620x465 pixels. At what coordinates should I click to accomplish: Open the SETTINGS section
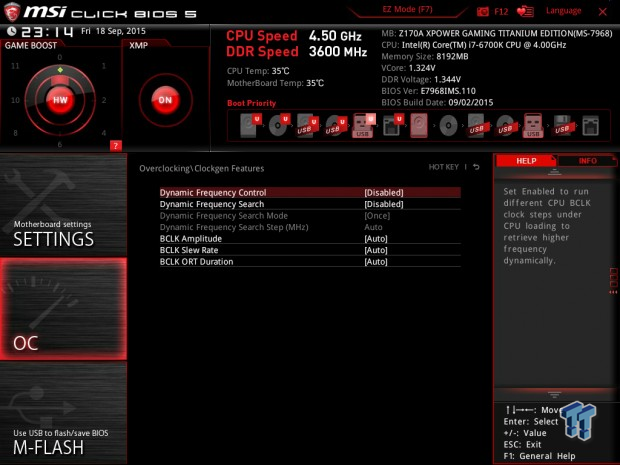(x=63, y=206)
